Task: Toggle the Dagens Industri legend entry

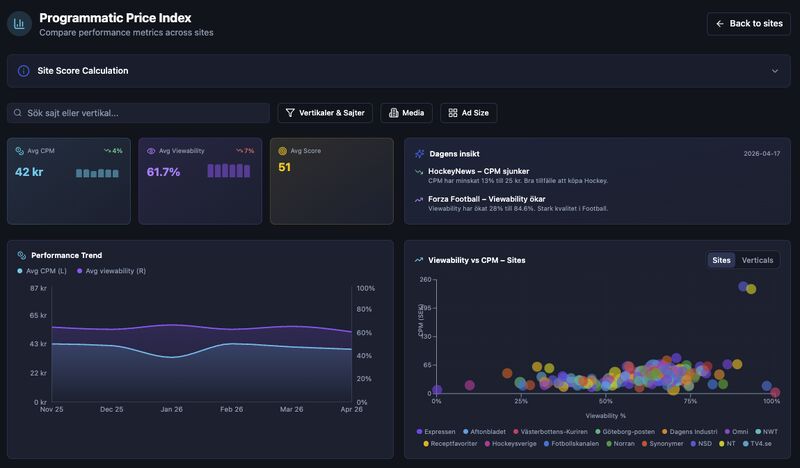Action: point(689,432)
